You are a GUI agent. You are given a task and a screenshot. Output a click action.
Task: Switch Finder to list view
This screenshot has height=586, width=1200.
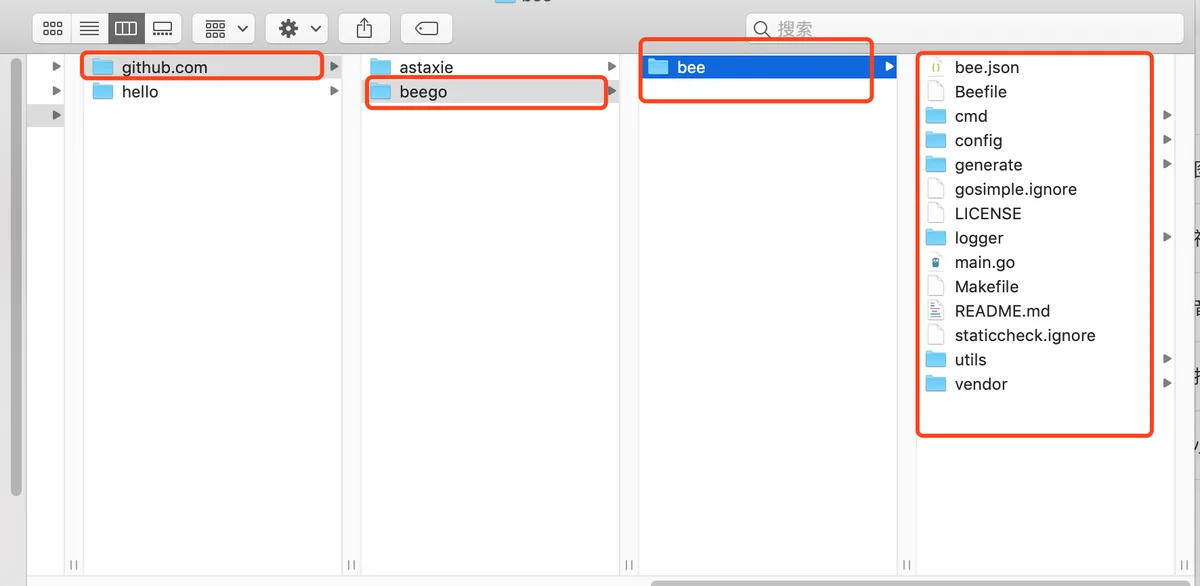coord(89,29)
